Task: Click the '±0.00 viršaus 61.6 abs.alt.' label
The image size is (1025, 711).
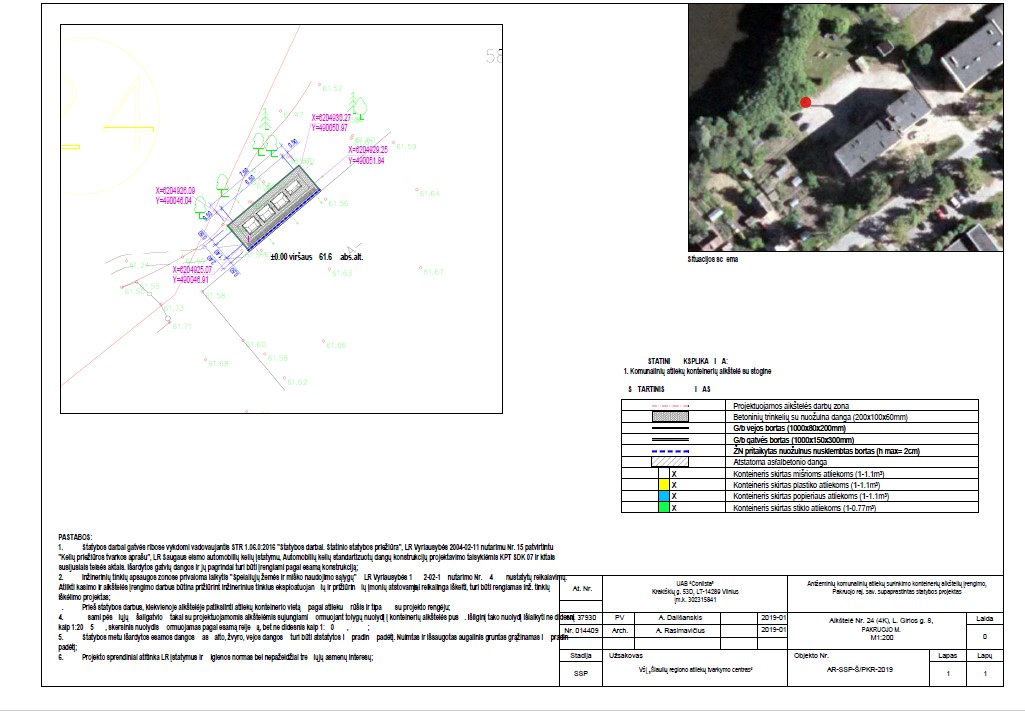Action: pos(316,257)
